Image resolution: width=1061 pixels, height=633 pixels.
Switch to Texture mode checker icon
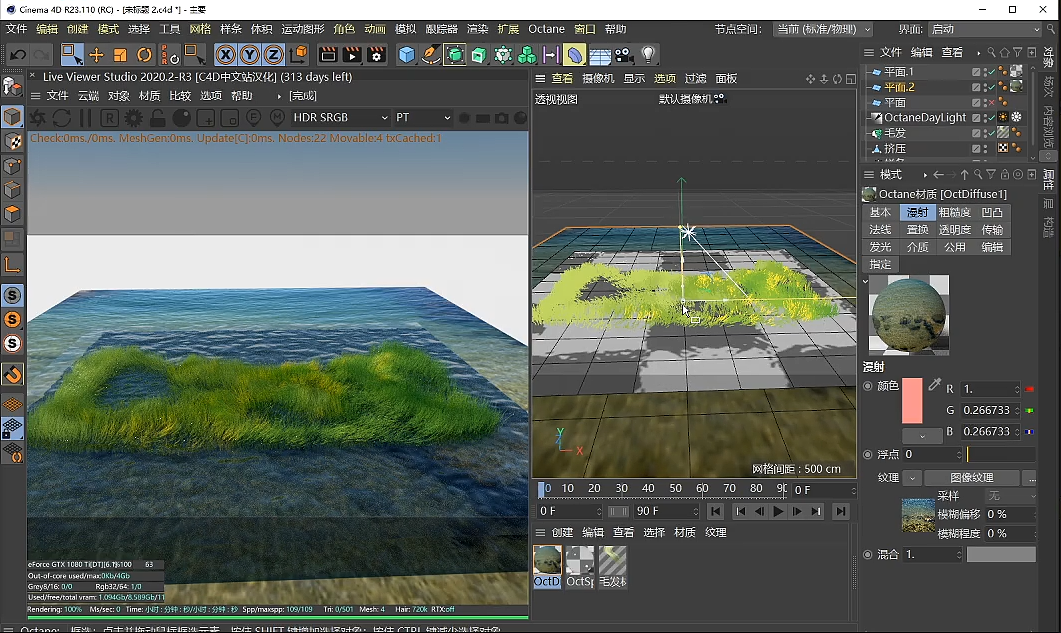(x=12, y=141)
